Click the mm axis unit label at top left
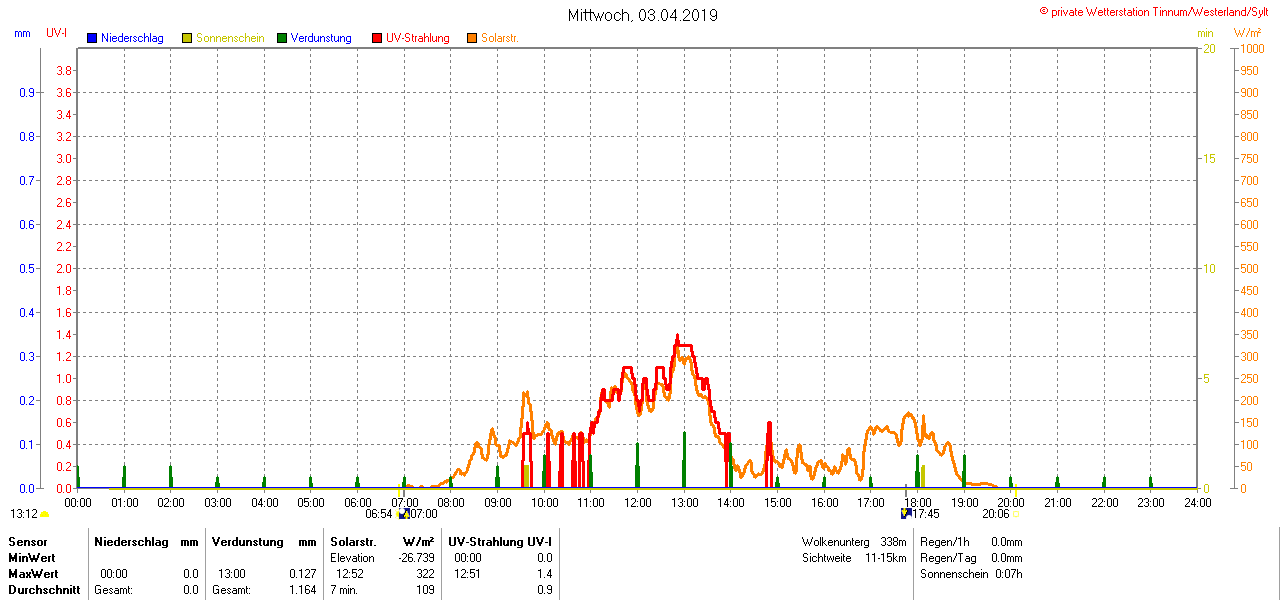1280x600 pixels. [x=22, y=33]
